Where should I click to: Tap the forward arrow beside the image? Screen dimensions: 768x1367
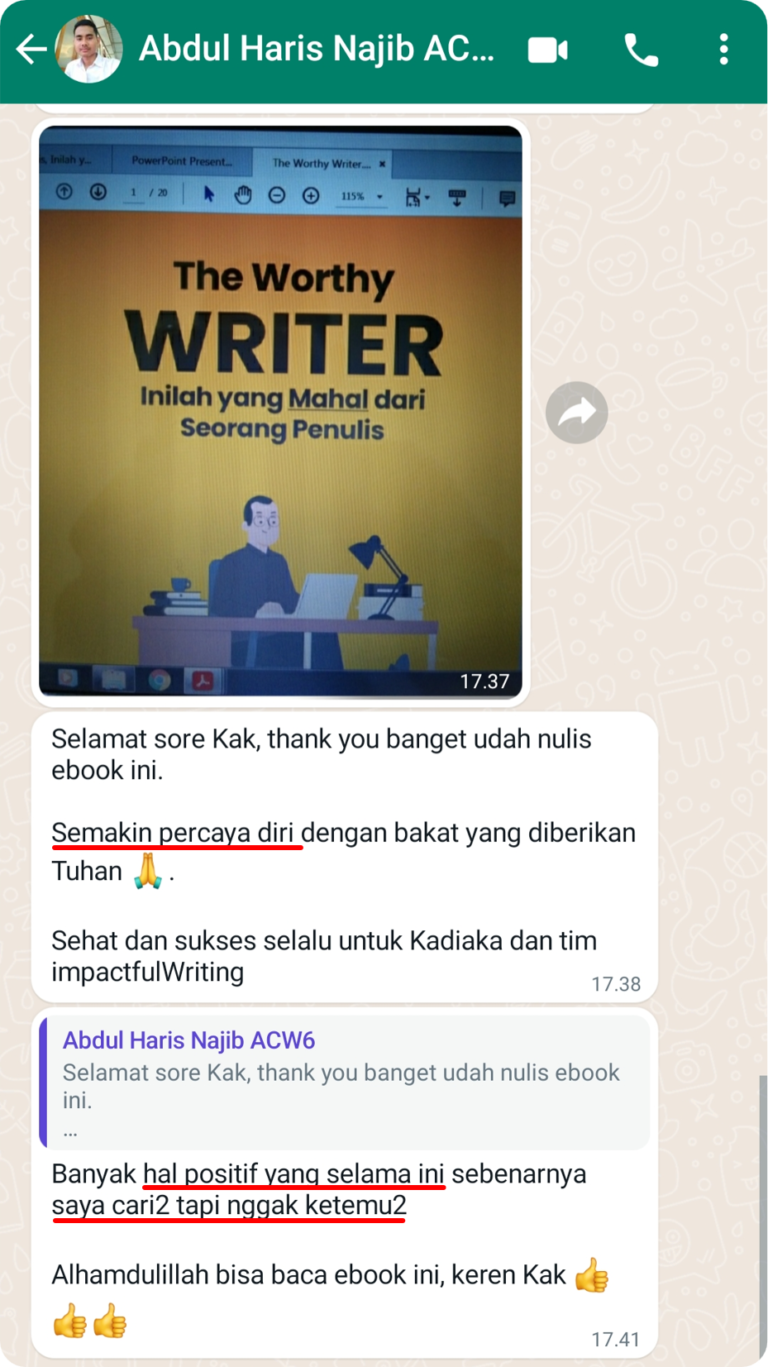[x=577, y=412]
